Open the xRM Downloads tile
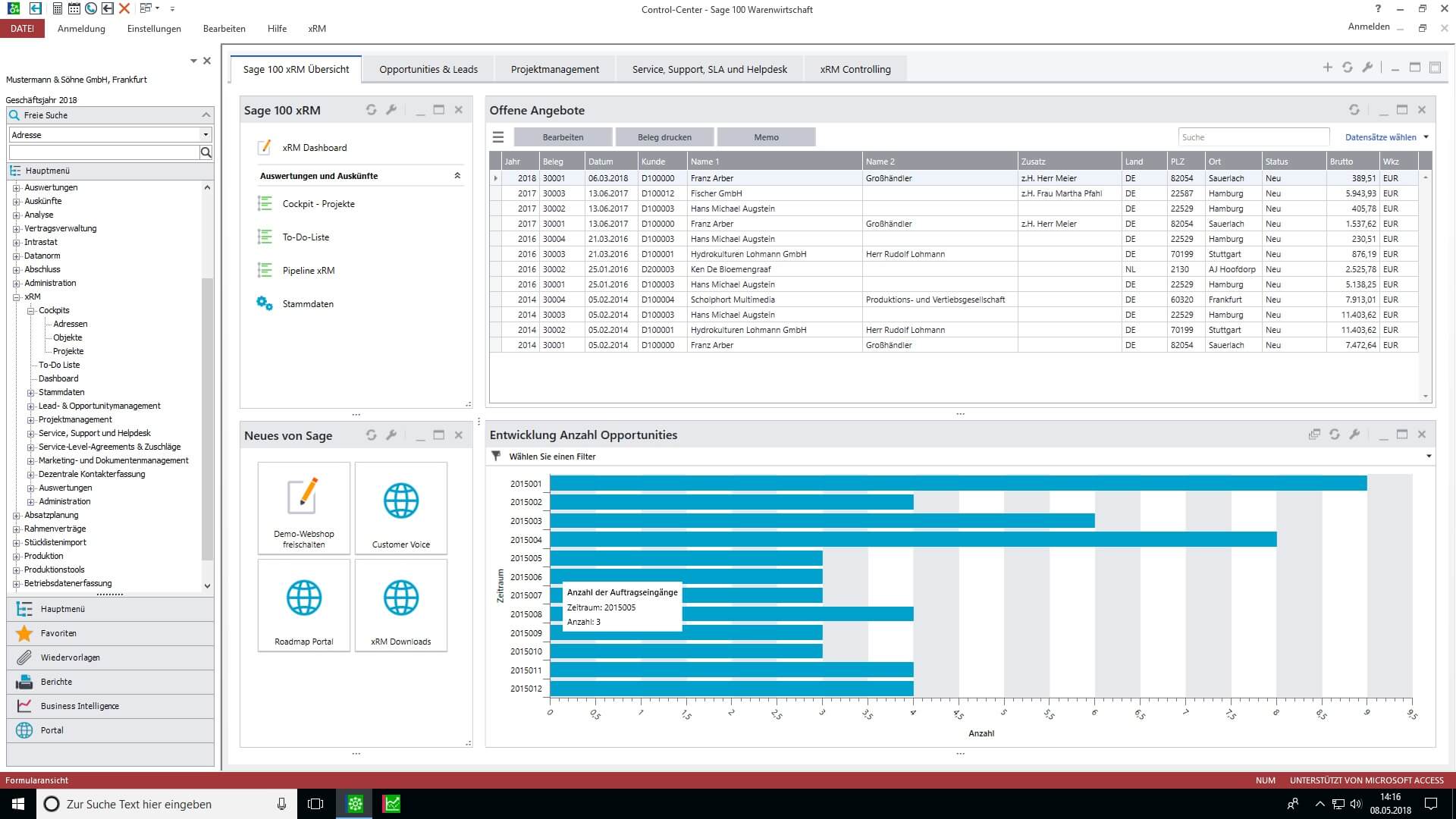Screen dimensions: 1456x819 pyautogui.click(x=401, y=605)
